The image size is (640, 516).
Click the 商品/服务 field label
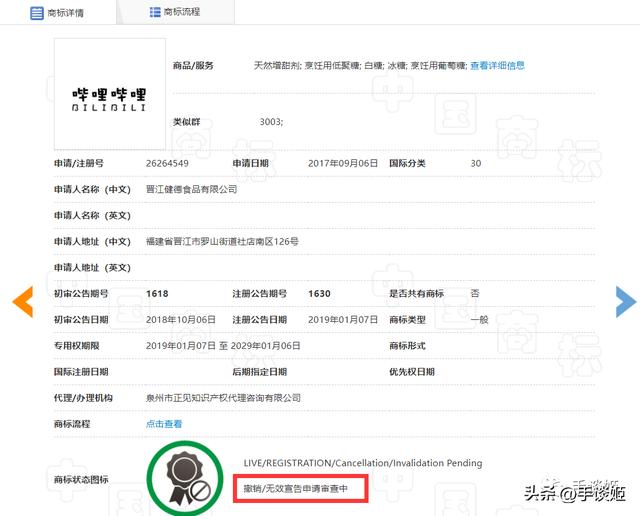193,66
